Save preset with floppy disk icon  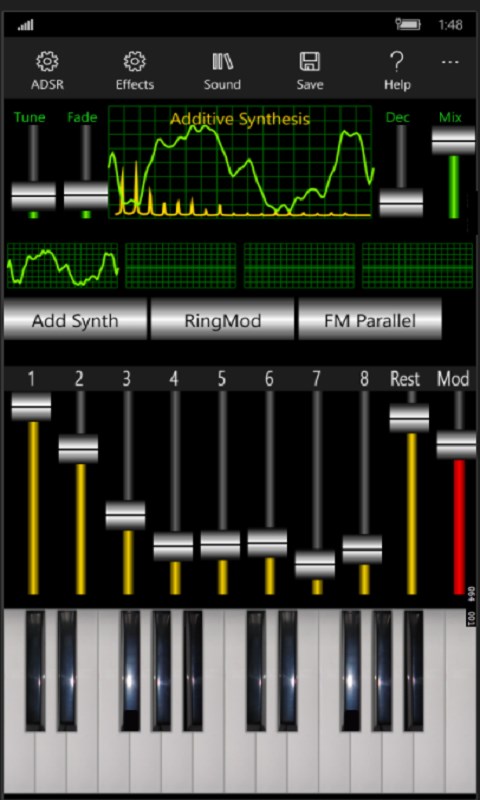pyautogui.click(x=310, y=62)
